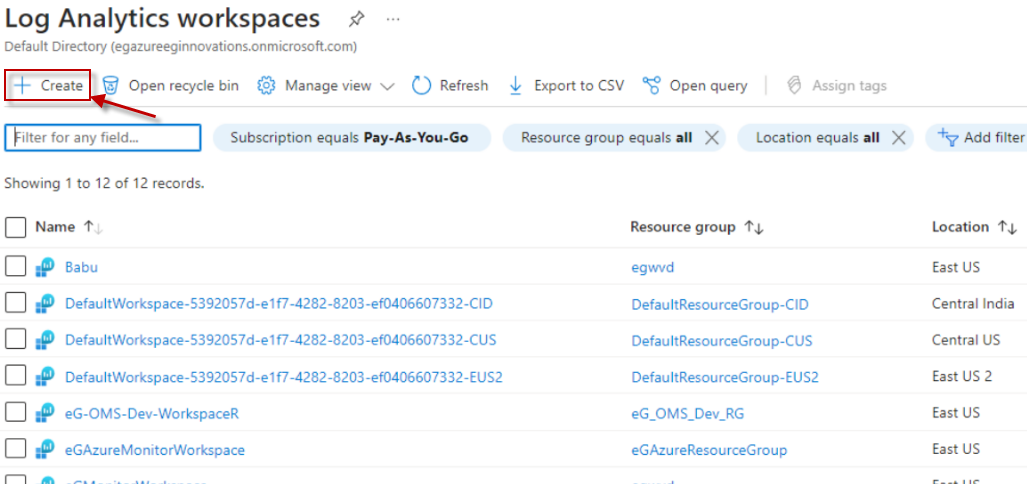Sort by Location column
Image resolution: width=1027 pixels, height=484 pixels.
coord(974,227)
